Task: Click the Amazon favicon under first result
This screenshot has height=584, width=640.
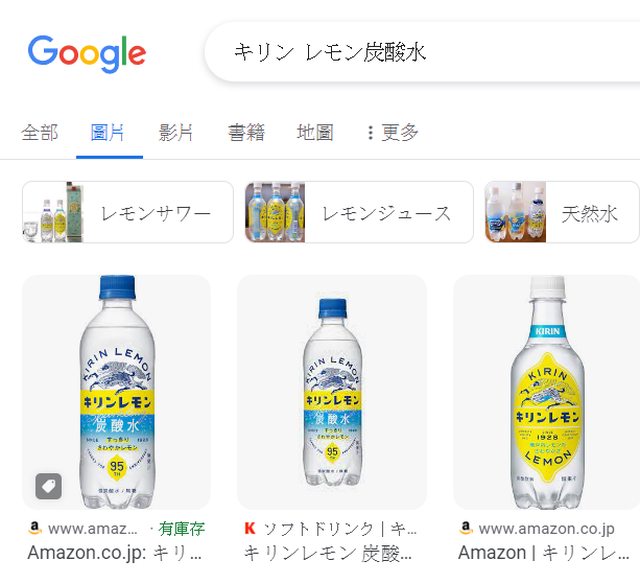Action: (x=35, y=528)
